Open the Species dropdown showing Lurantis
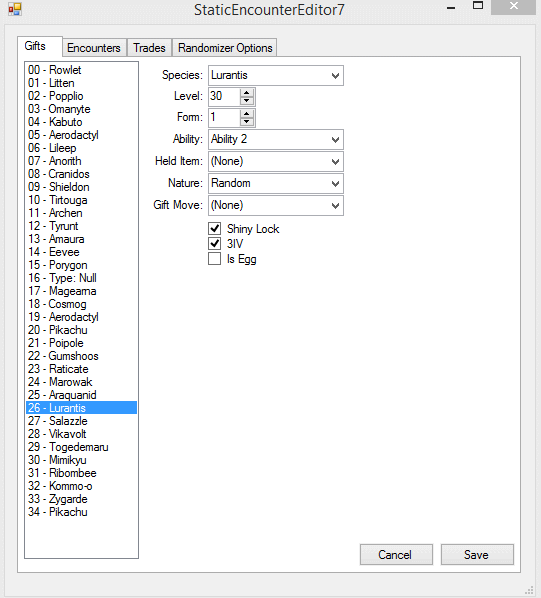The height and width of the screenshot is (598, 541). (x=276, y=76)
